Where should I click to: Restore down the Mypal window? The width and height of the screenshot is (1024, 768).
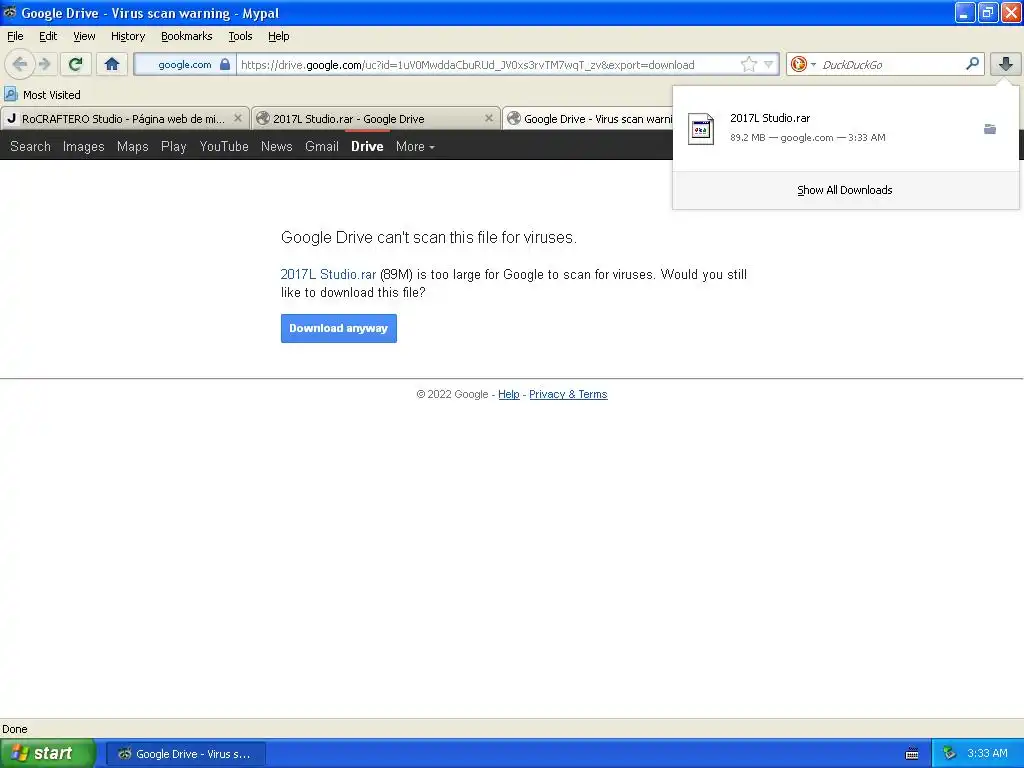(x=988, y=12)
